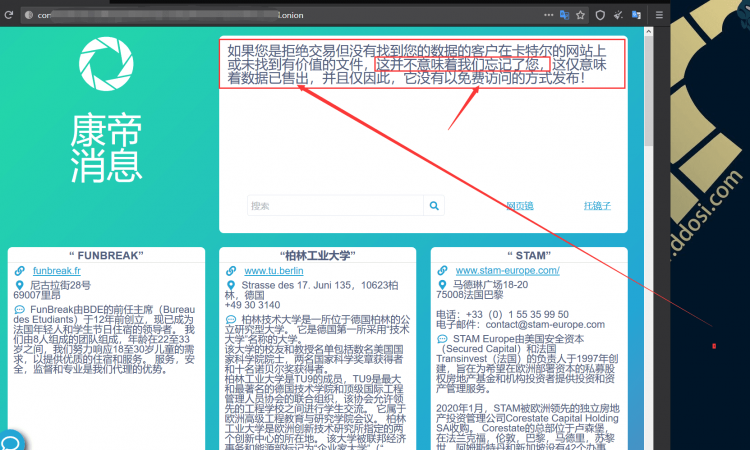Screen dimensions: 750x450
Task: Click the “柏林工业大学” card title
Action: [x=318, y=255]
